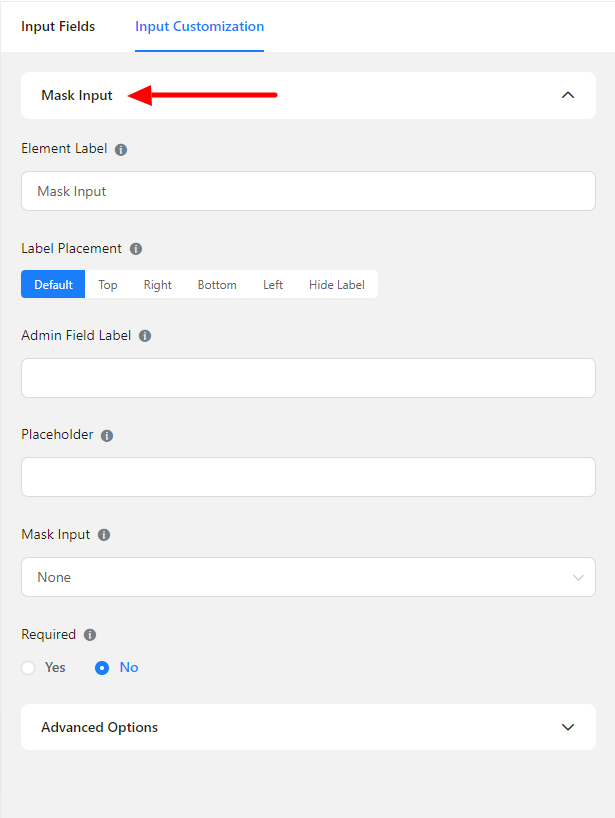Screen dimensions: 615x818
Task: Select Yes radio for Required
Action: coord(28,668)
